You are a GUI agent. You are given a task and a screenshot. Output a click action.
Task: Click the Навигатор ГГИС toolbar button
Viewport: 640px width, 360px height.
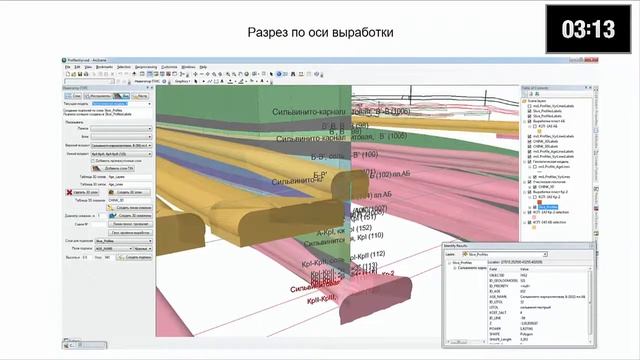147,81
